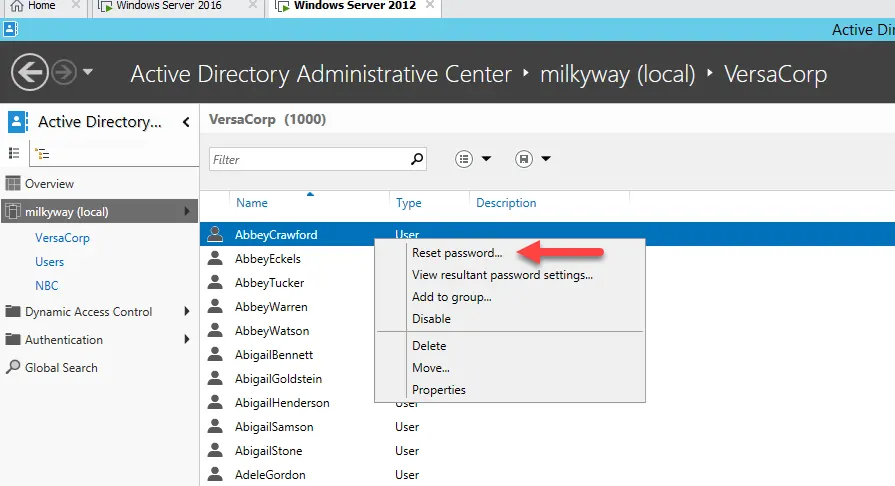Choose View resultant password settings

[x=502, y=275]
